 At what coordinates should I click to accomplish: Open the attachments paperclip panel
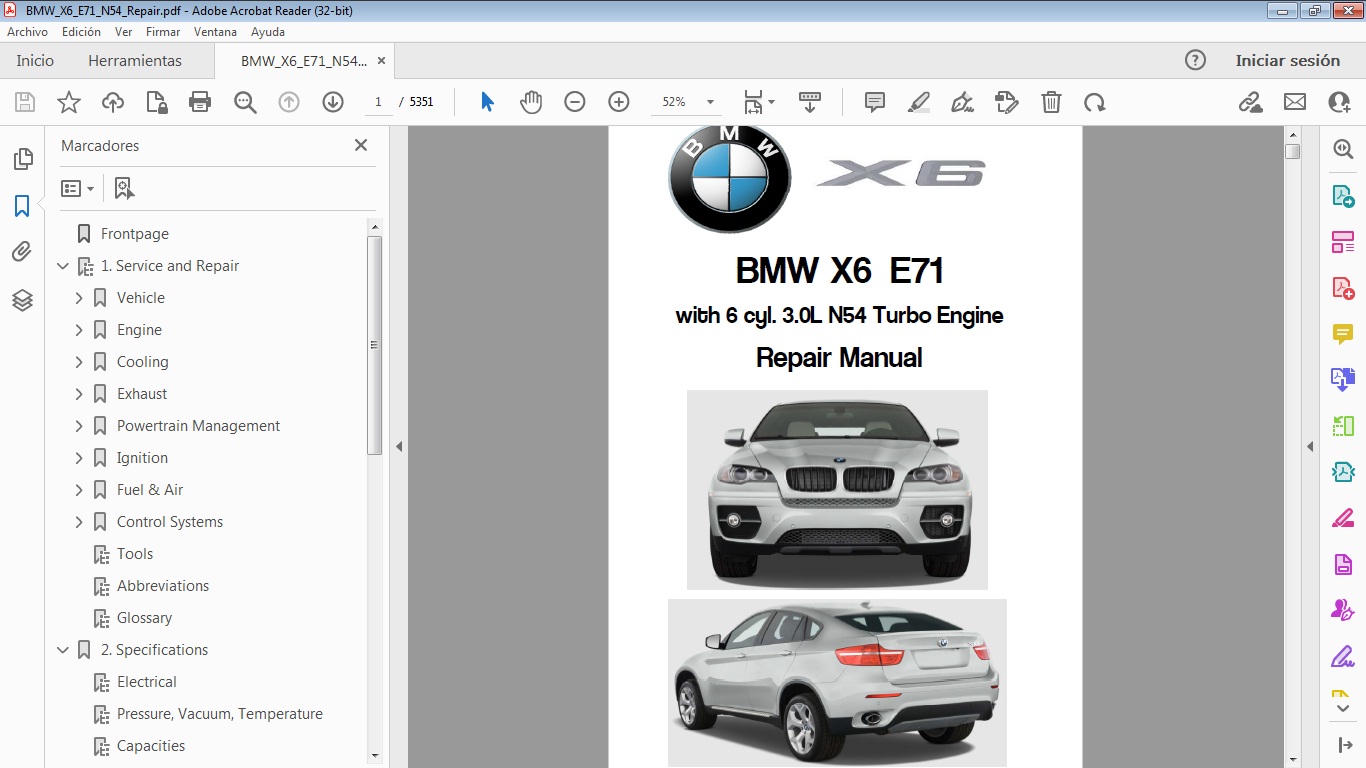tap(22, 252)
